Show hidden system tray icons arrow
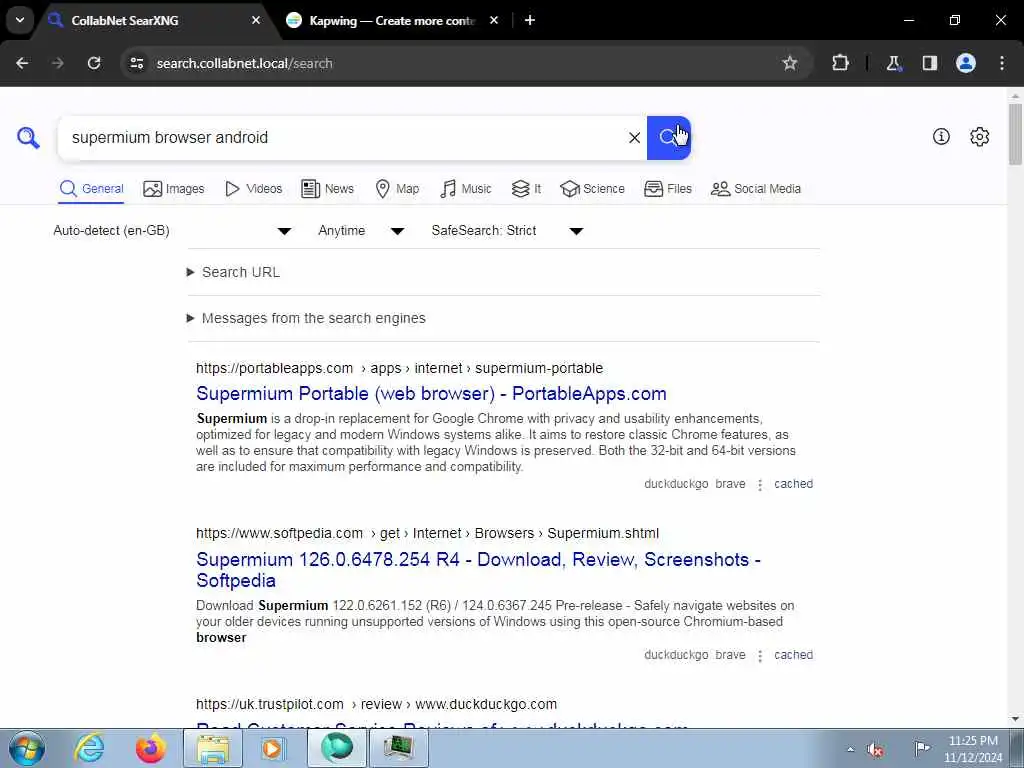The image size is (1024, 768). point(850,749)
